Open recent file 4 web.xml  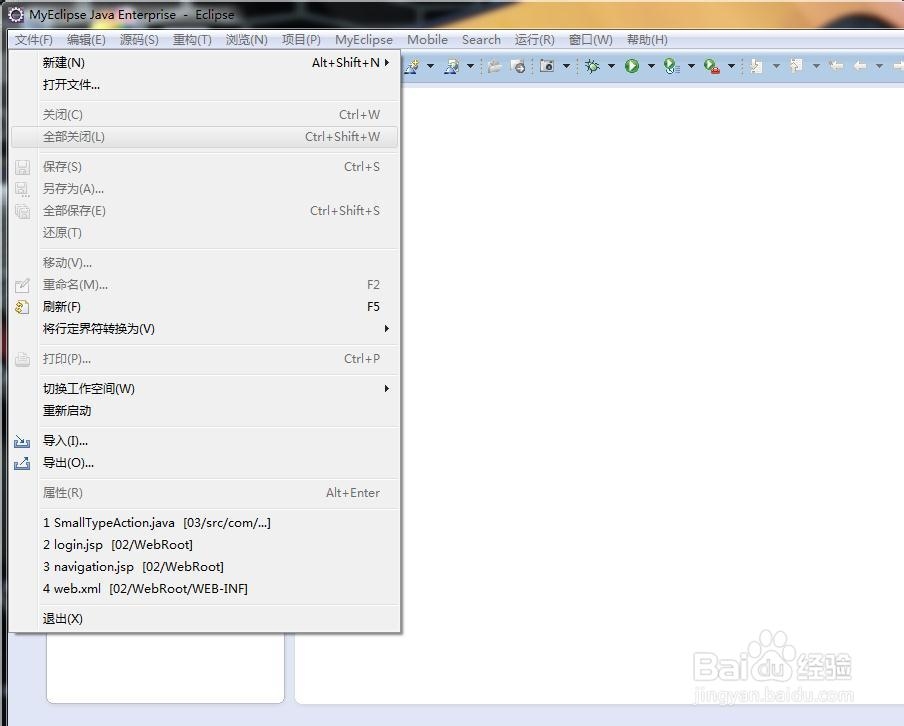click(205, 589)
